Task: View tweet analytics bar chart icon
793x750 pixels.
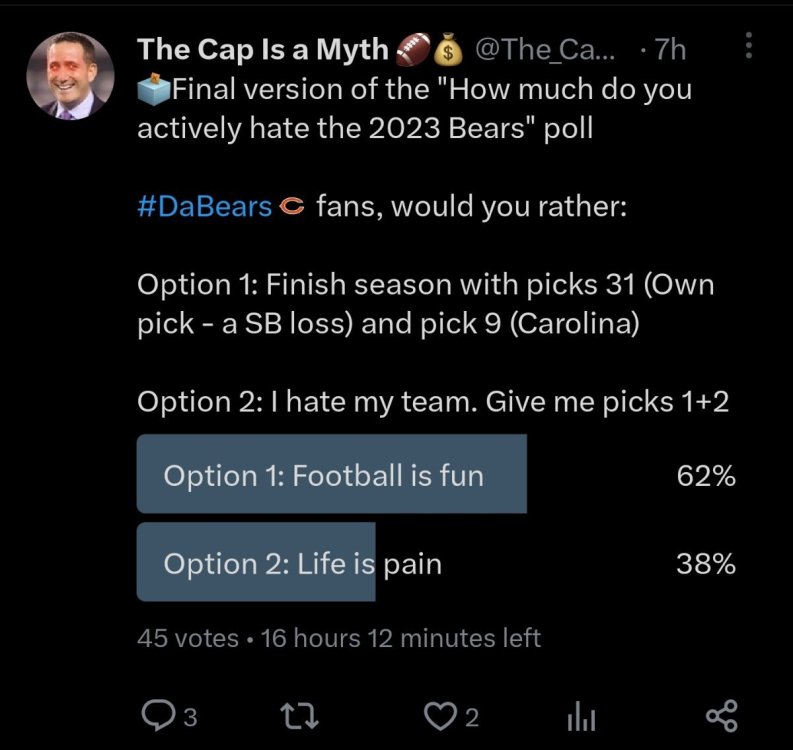Action: point(581,715)
